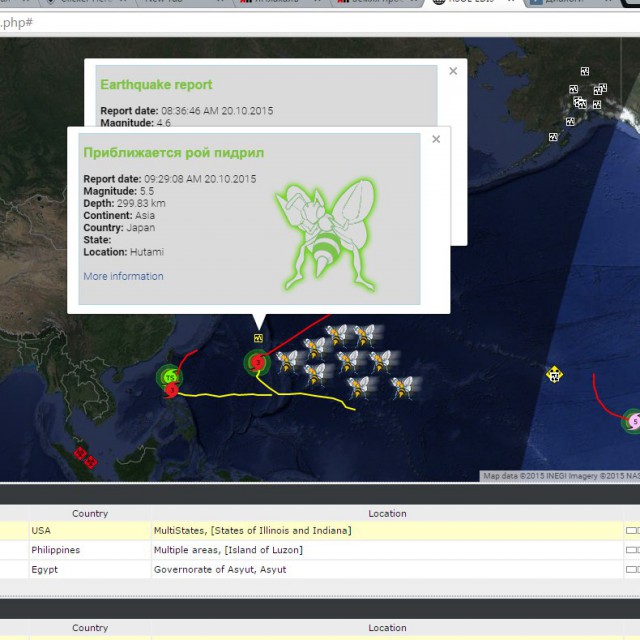
Task: Open the More information link
Action: 123,276
